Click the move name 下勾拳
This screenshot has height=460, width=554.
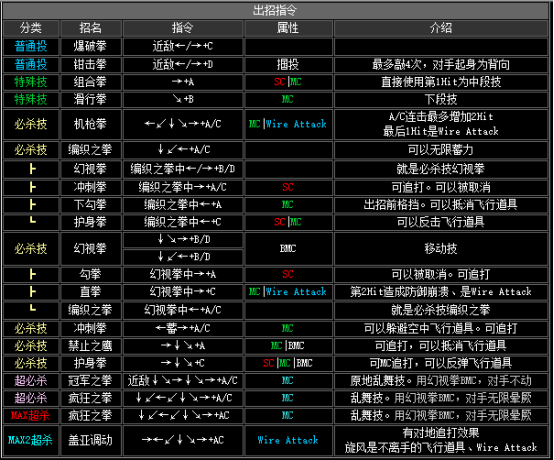[x=90, y=205]
